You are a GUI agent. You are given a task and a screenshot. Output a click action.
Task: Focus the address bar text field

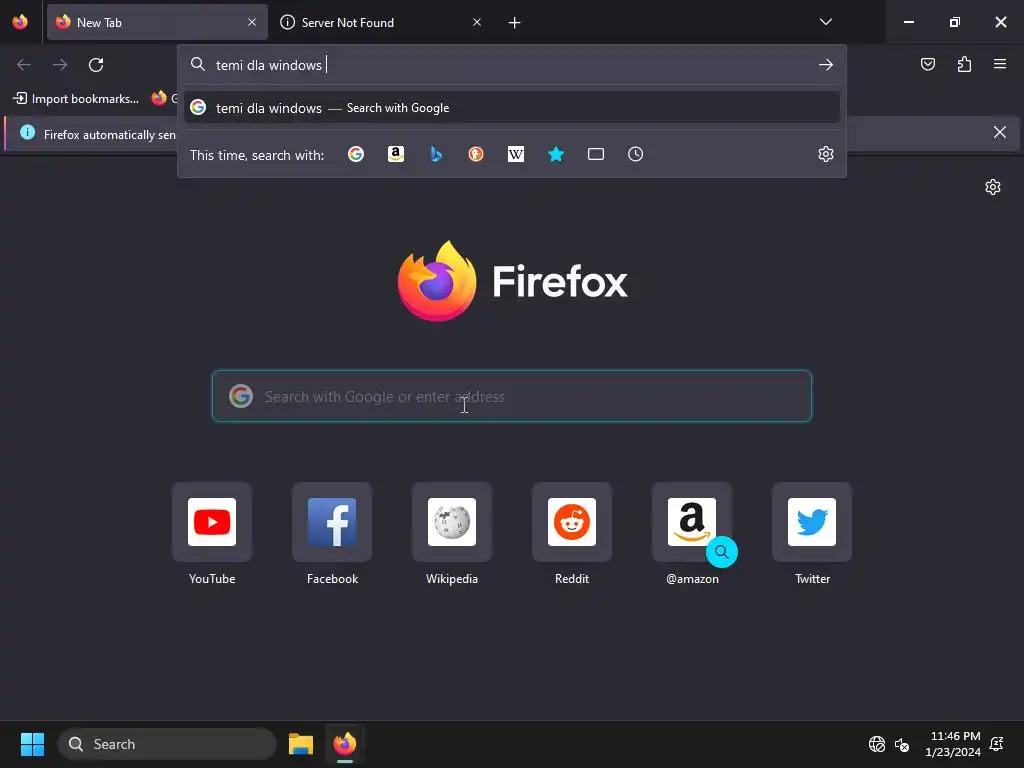coord(511,65)
